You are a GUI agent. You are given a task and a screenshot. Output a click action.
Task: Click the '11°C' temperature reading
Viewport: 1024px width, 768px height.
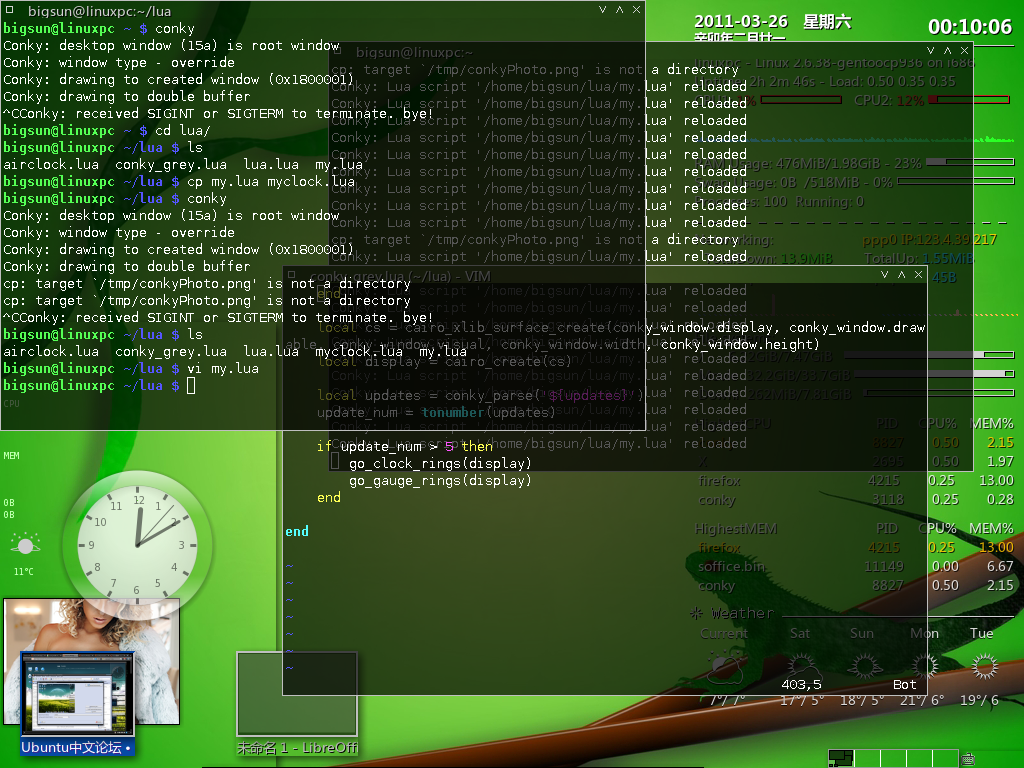pyautogui.click(x=24, y=571)
